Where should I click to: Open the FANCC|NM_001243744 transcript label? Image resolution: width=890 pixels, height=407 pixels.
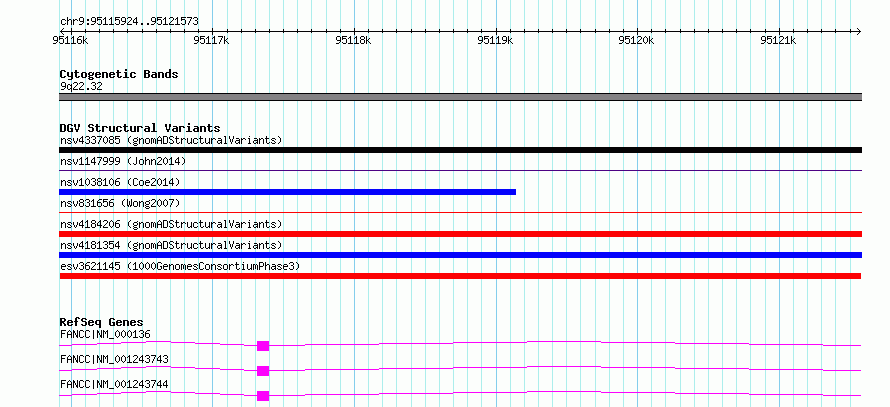(115, 384)
